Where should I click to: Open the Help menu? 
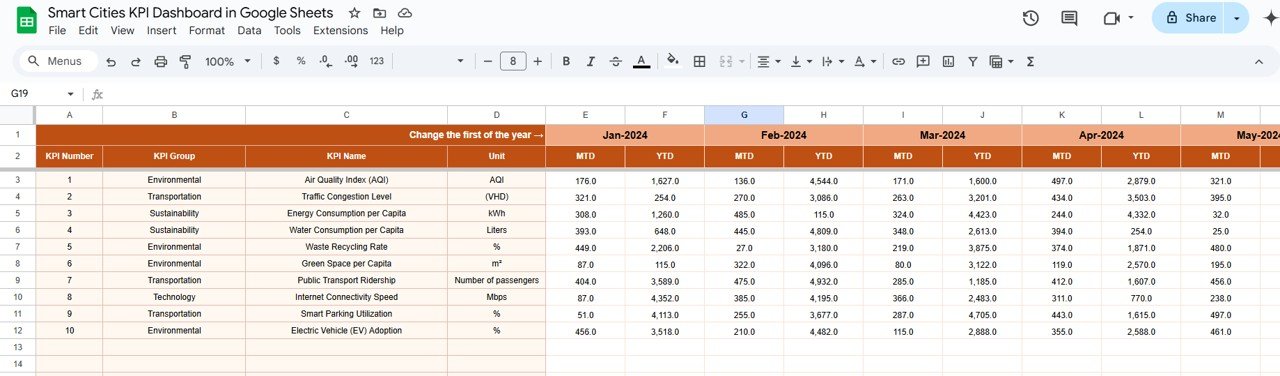pyautogui.click(x=392, y=30)
